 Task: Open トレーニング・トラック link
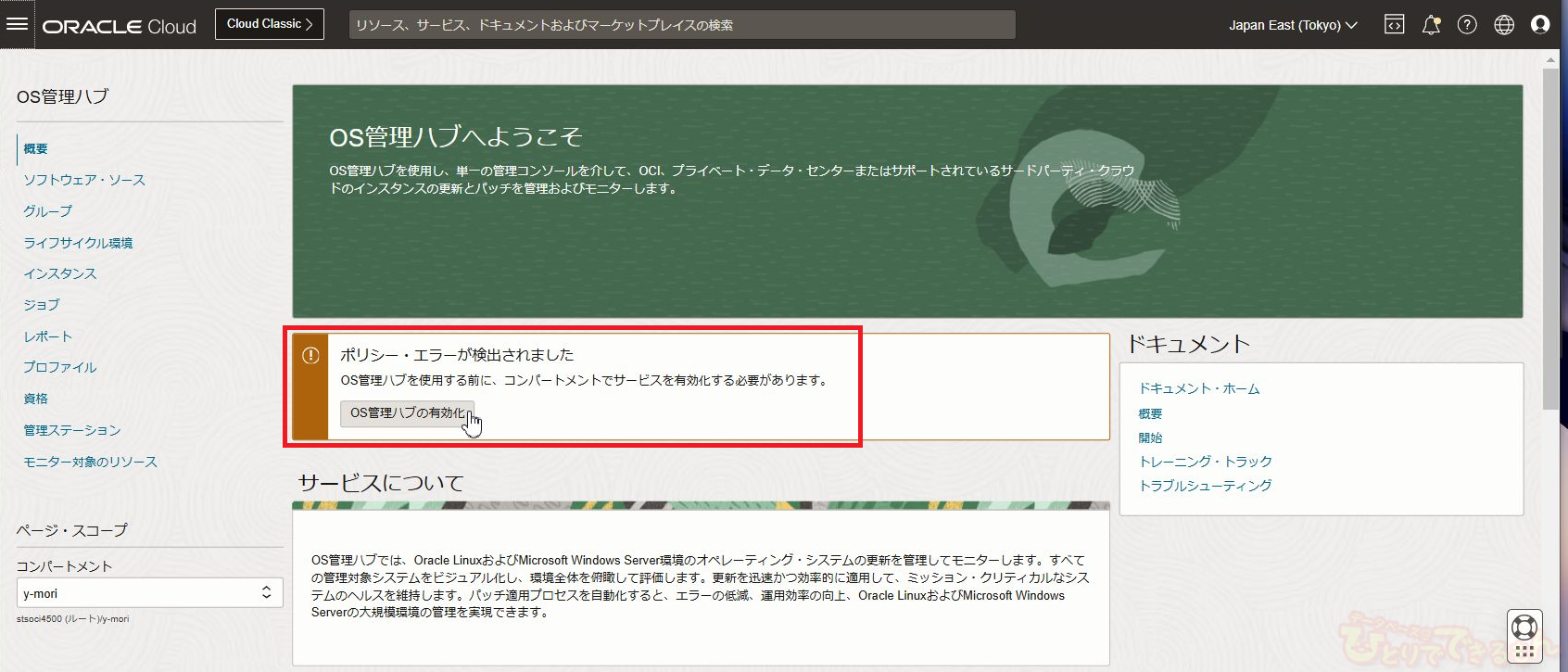pos(1206,462)
